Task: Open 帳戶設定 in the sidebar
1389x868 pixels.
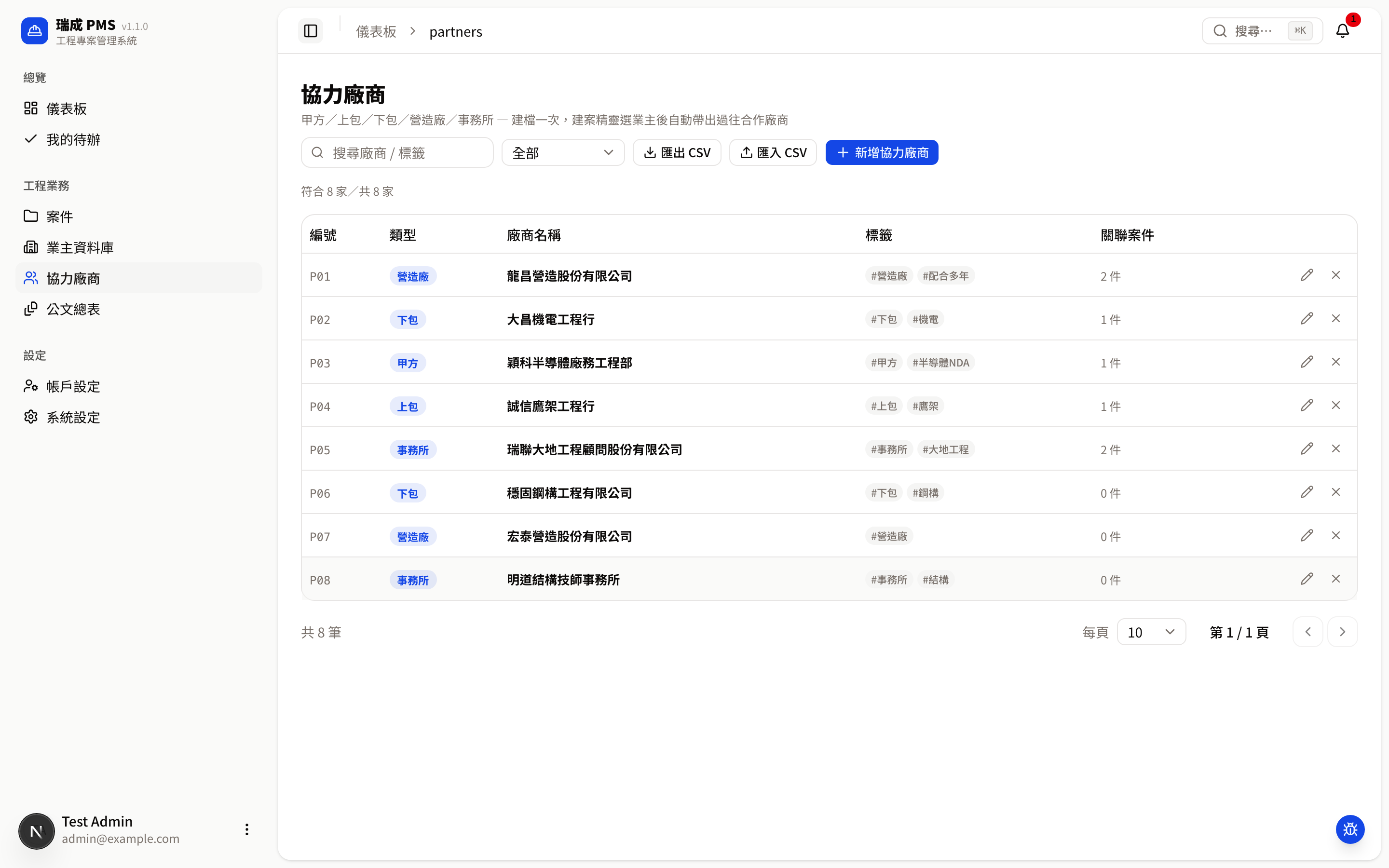Action: click(138, 386)
